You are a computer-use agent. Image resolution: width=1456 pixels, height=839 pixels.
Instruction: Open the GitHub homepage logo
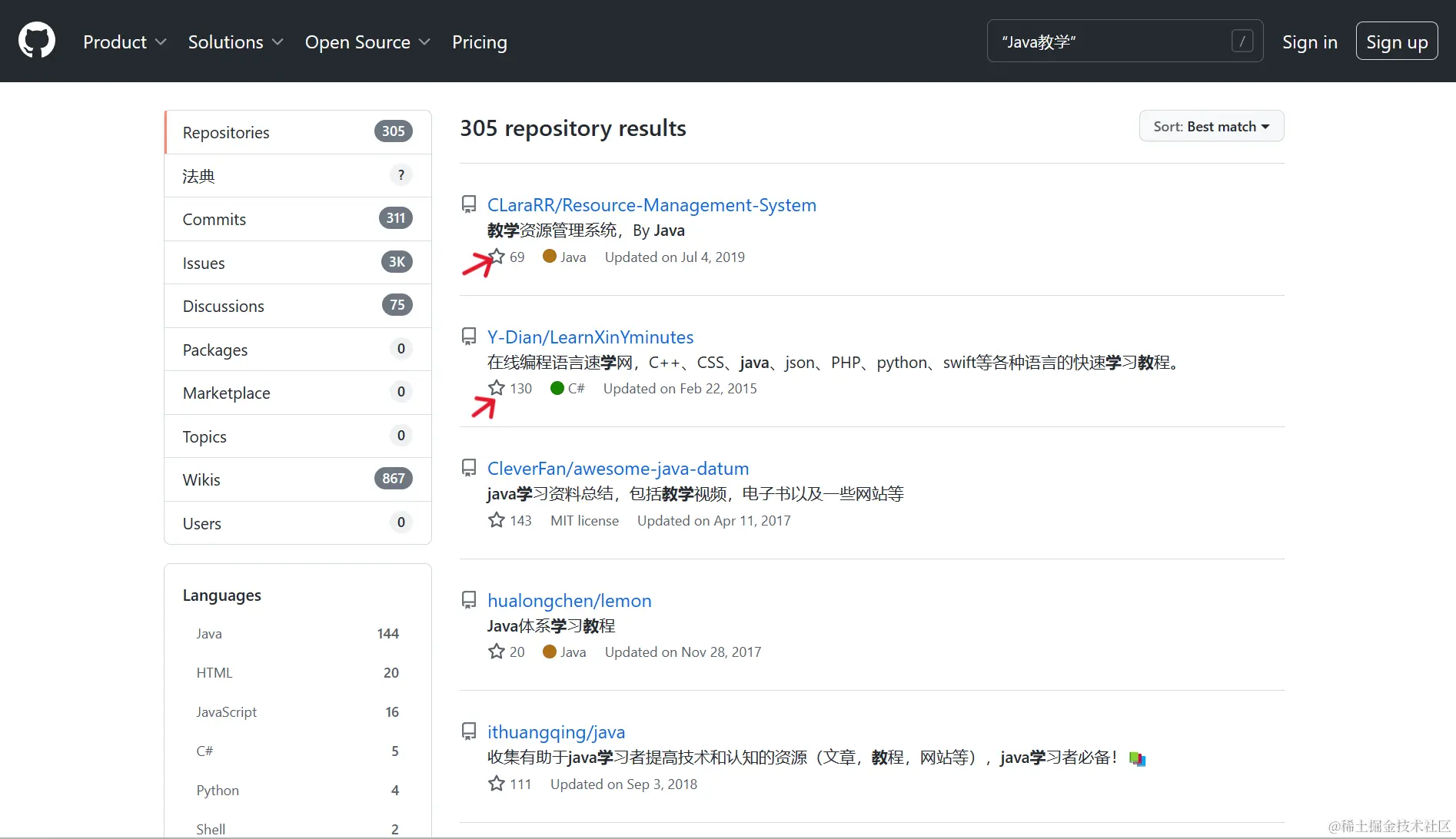coord(37,41)
